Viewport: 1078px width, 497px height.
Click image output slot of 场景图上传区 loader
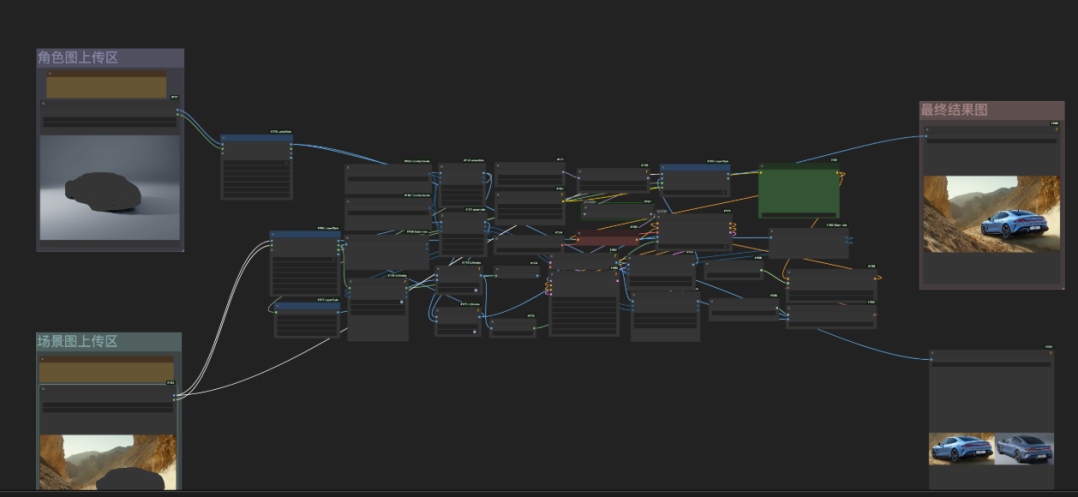click(x=174, y=396)
